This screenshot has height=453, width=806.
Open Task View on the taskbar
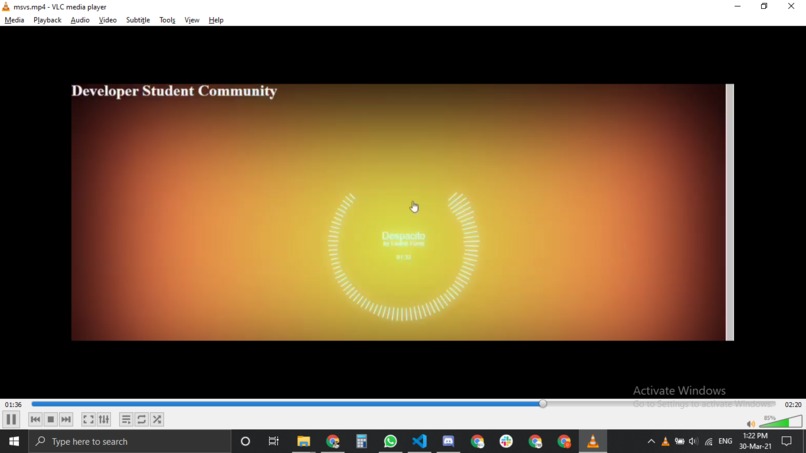(x=273, y=441)
